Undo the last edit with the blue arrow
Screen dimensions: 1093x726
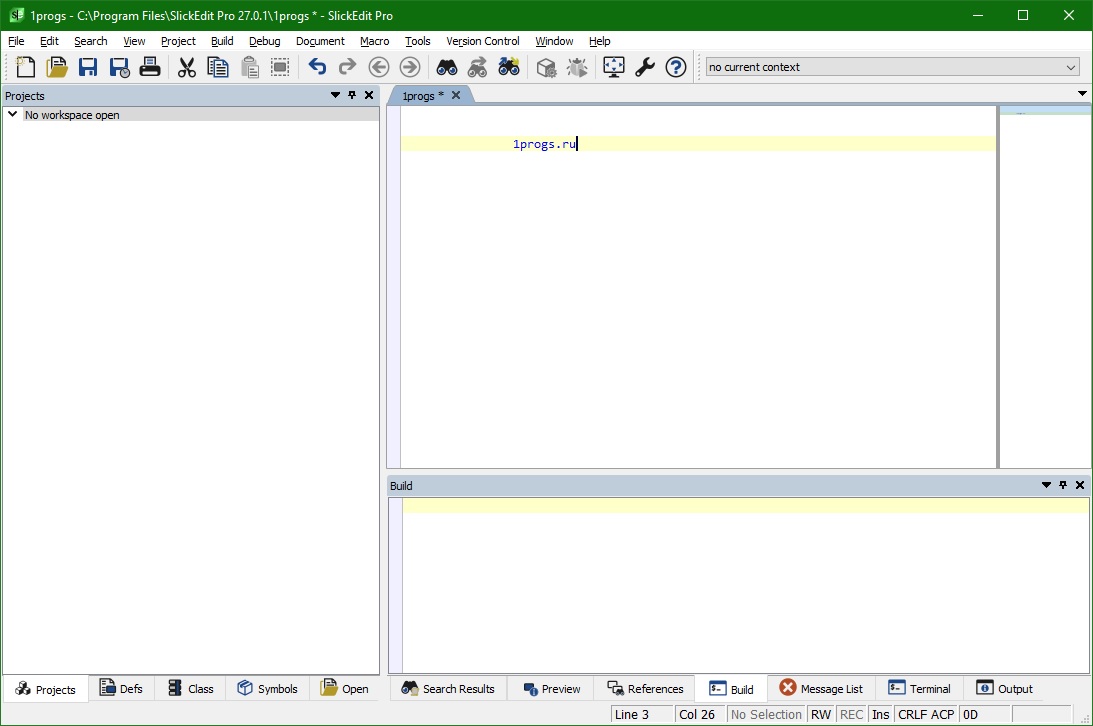[x=317, y=67]
